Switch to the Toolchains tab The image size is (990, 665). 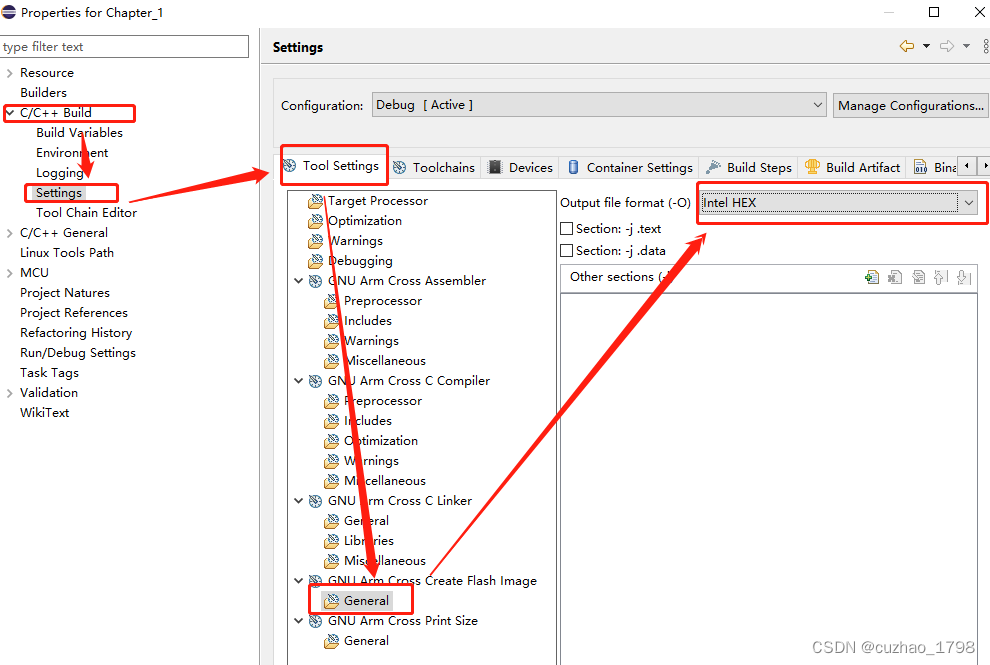(434, 167)
